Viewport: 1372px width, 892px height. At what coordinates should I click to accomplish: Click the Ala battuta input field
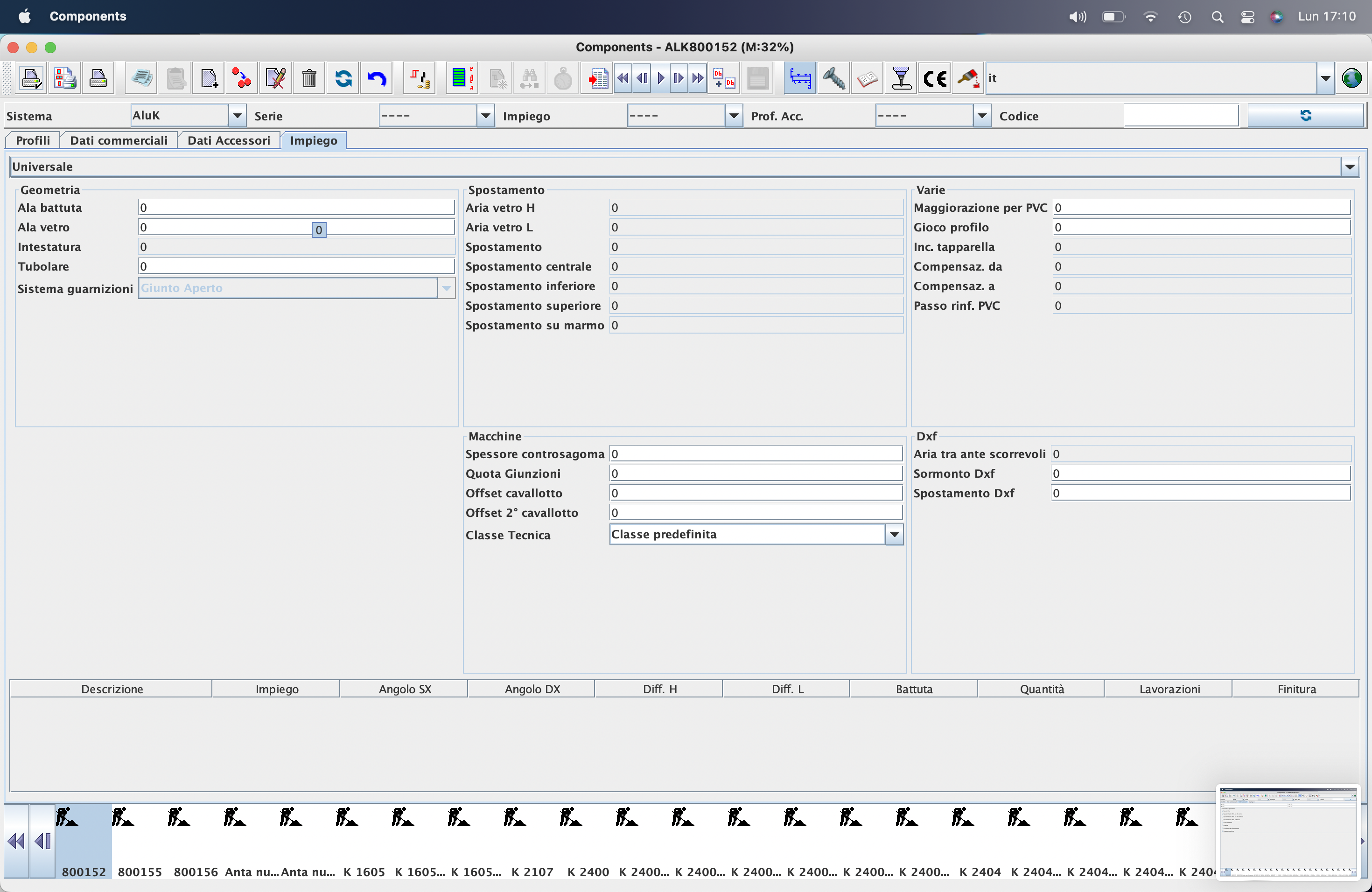[296, 208]
